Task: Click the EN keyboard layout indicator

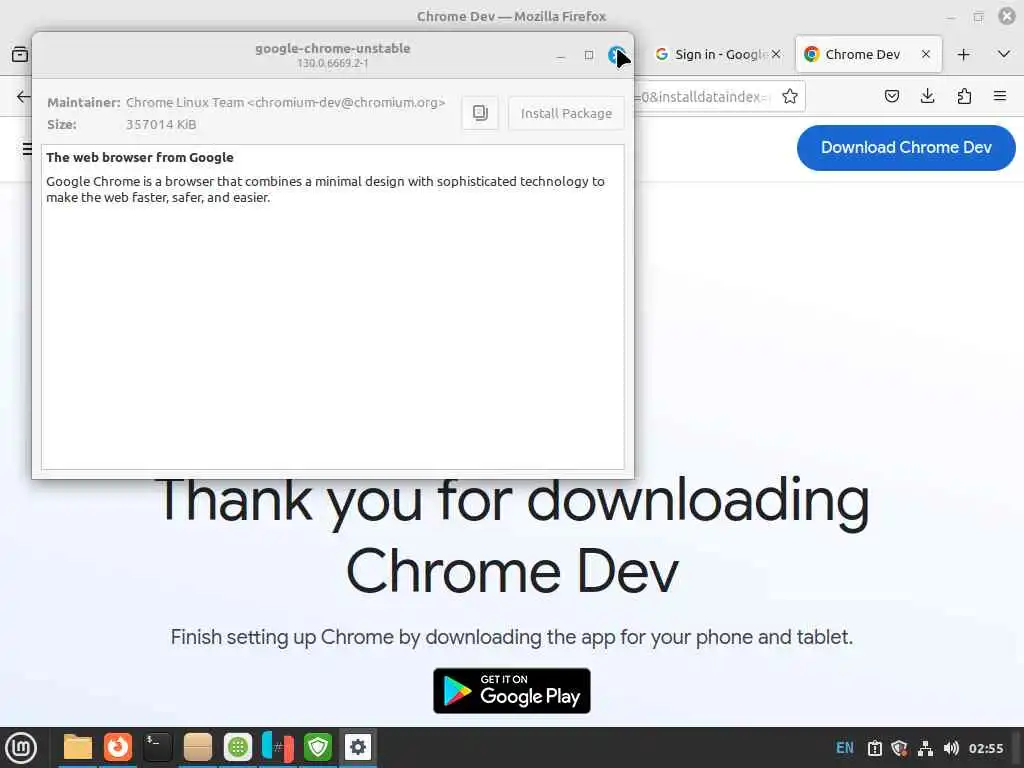Action: 844,748
